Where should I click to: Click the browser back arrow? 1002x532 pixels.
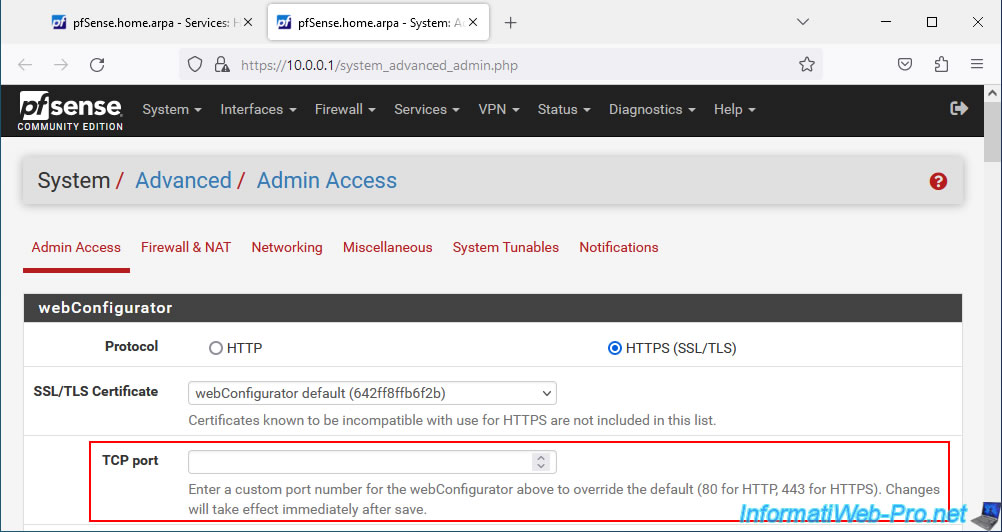pyautogui.click(x=25, y=65)
